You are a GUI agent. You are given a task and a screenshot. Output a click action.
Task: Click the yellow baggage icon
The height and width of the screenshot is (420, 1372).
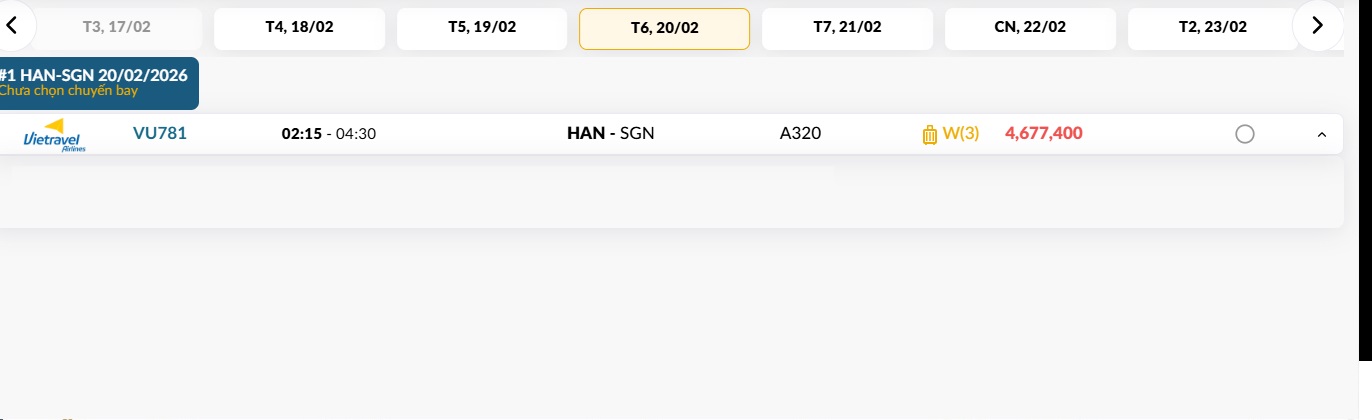(929, 134)
